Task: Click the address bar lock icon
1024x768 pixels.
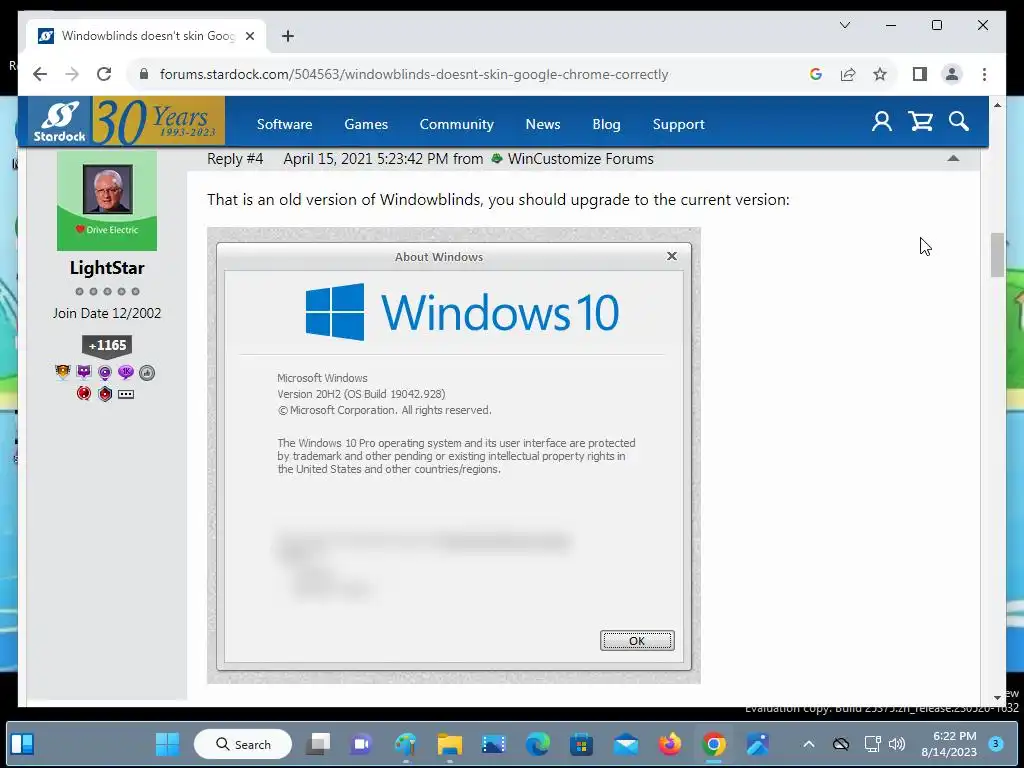Action: [x=144, y=74]
